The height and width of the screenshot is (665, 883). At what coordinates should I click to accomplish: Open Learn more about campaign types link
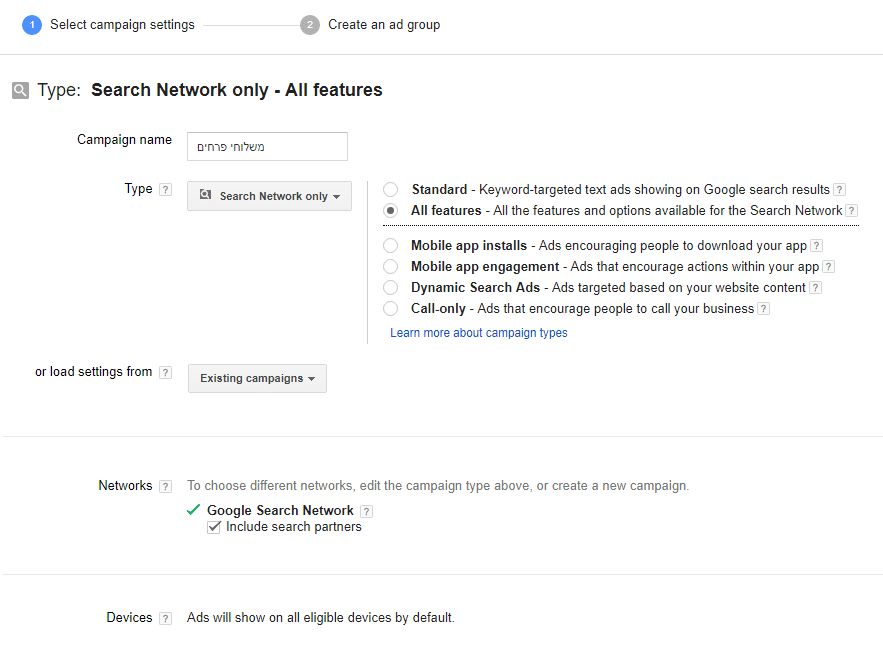click(x=479, y=333)
